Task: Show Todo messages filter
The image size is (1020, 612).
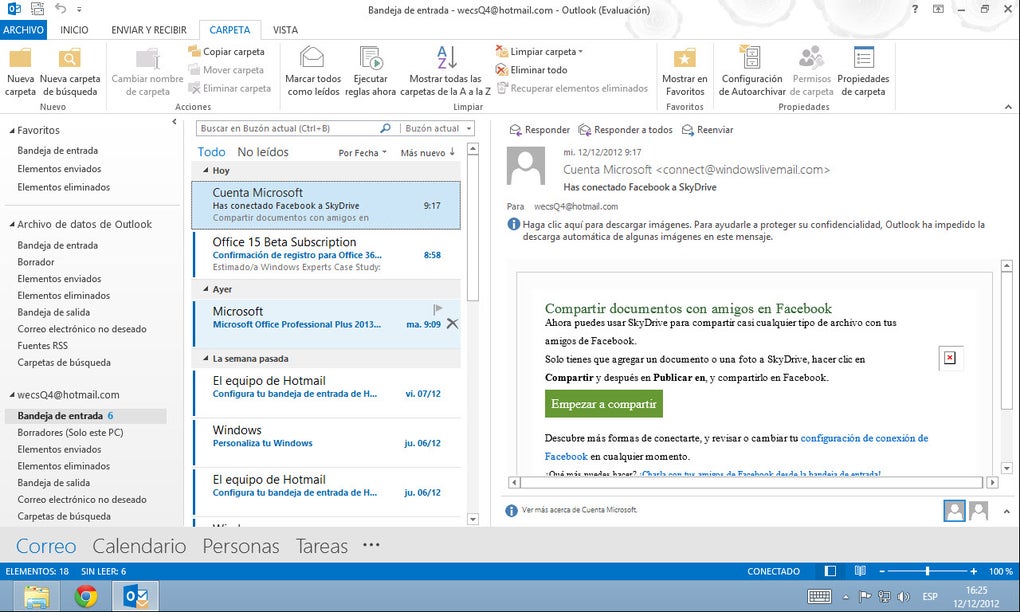Action: (211, 152)
